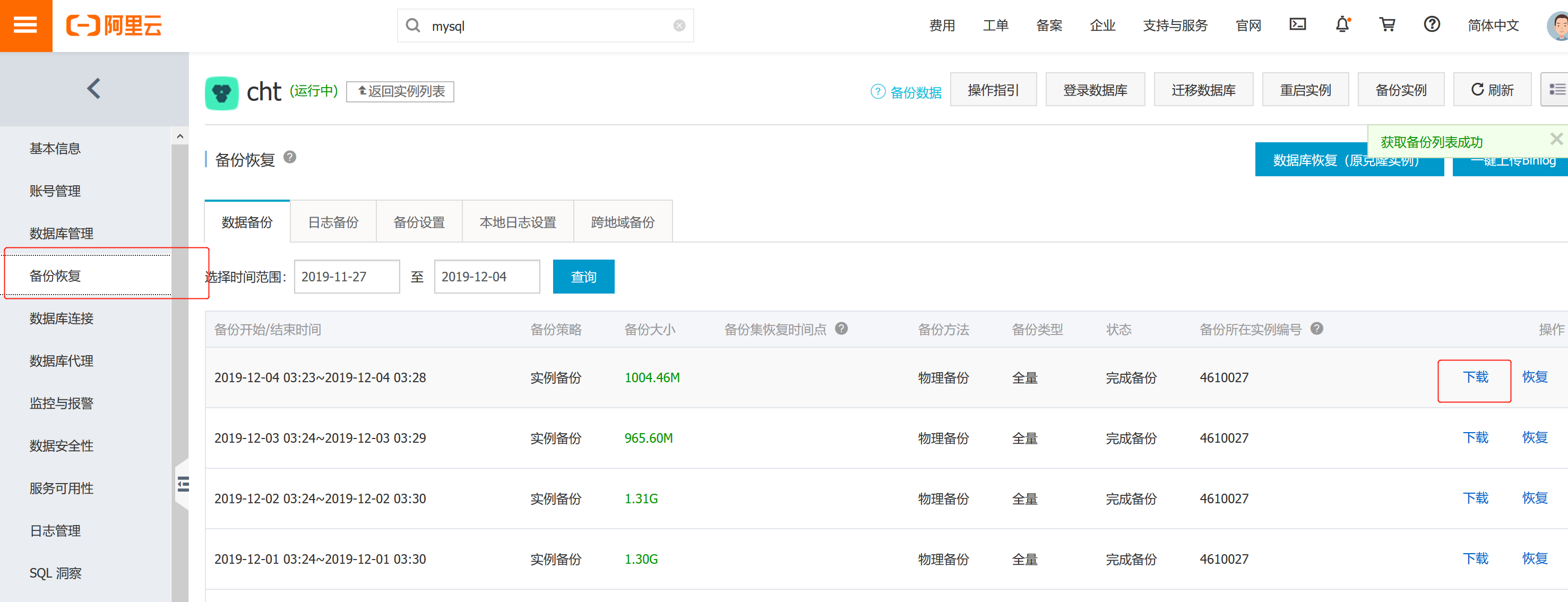Switch to the 日志备份 tab

point(333,222)
